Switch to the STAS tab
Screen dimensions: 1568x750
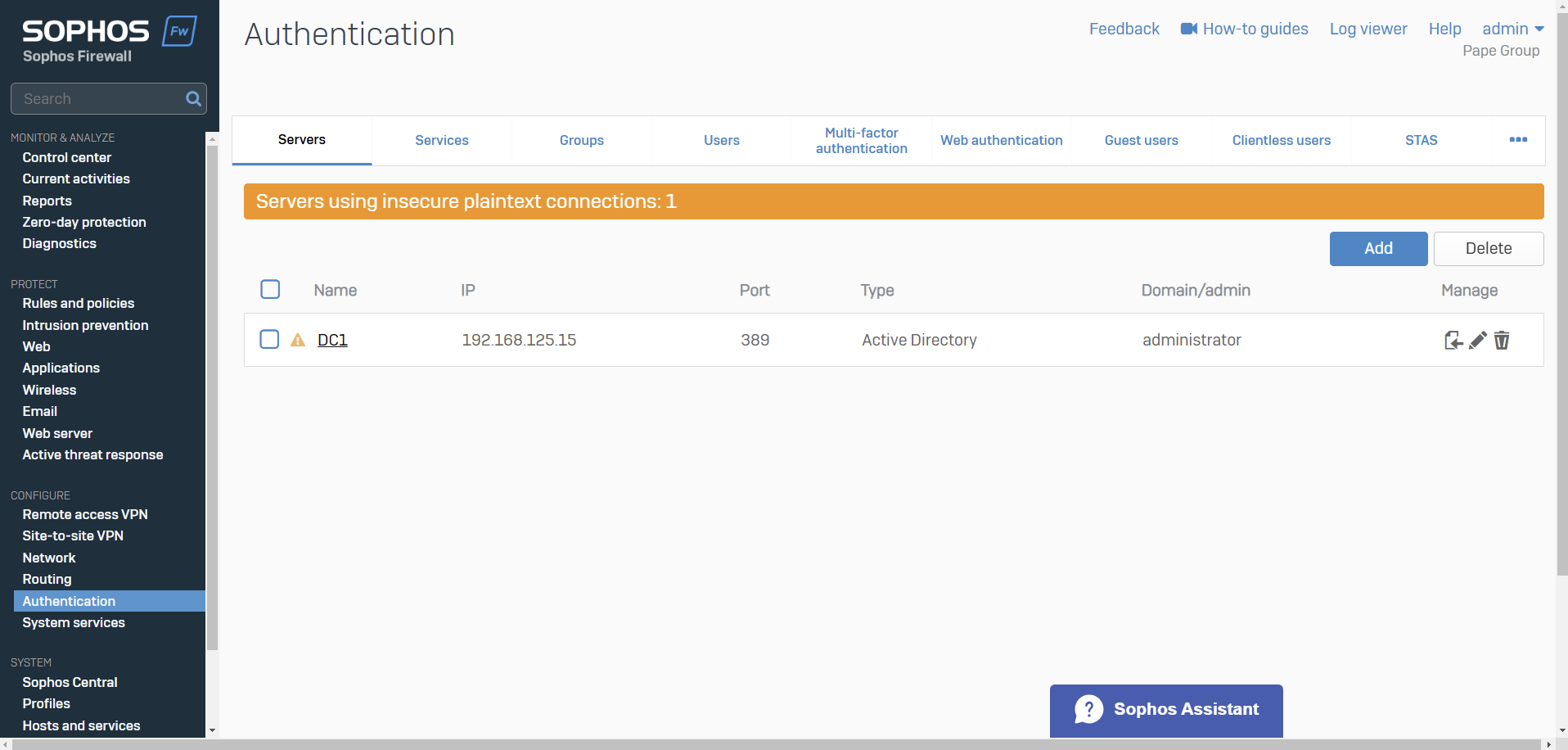[x=1422, y=140]
